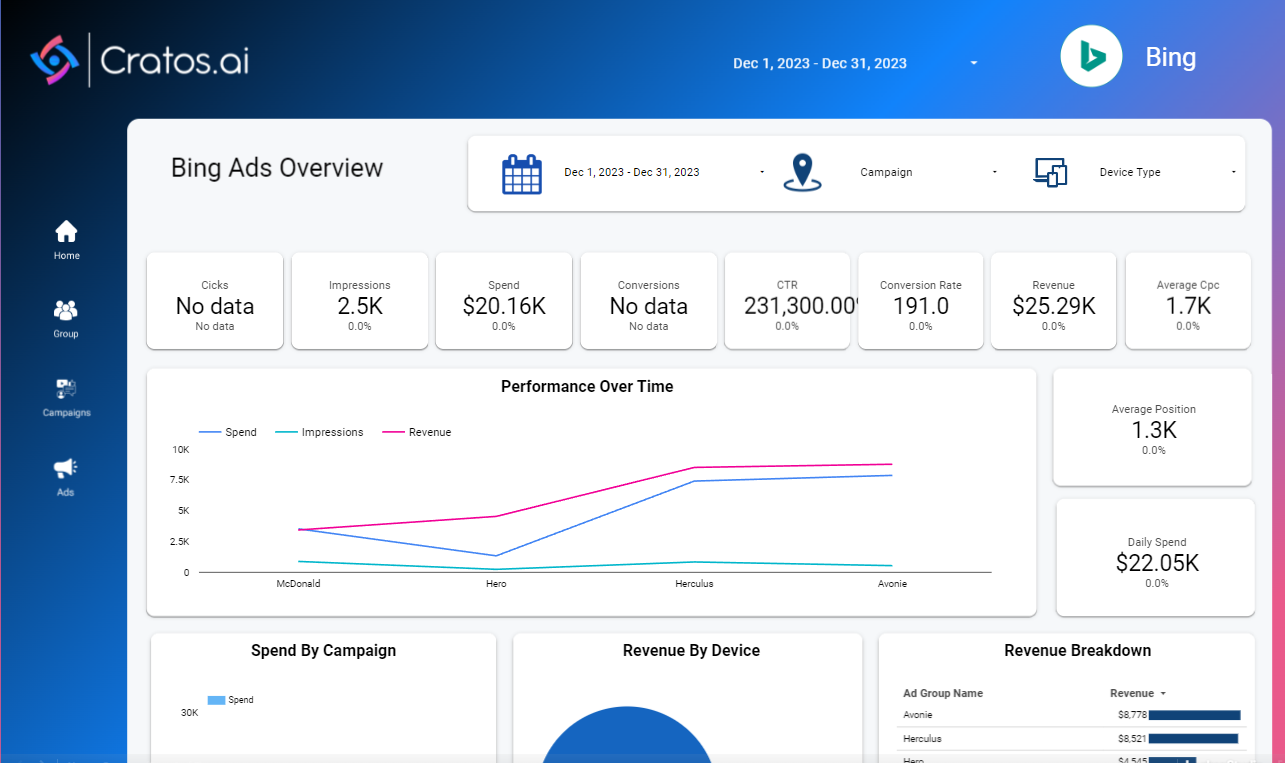Click the Herculus row in Revenue Breakdown

tap(1071, 739)
